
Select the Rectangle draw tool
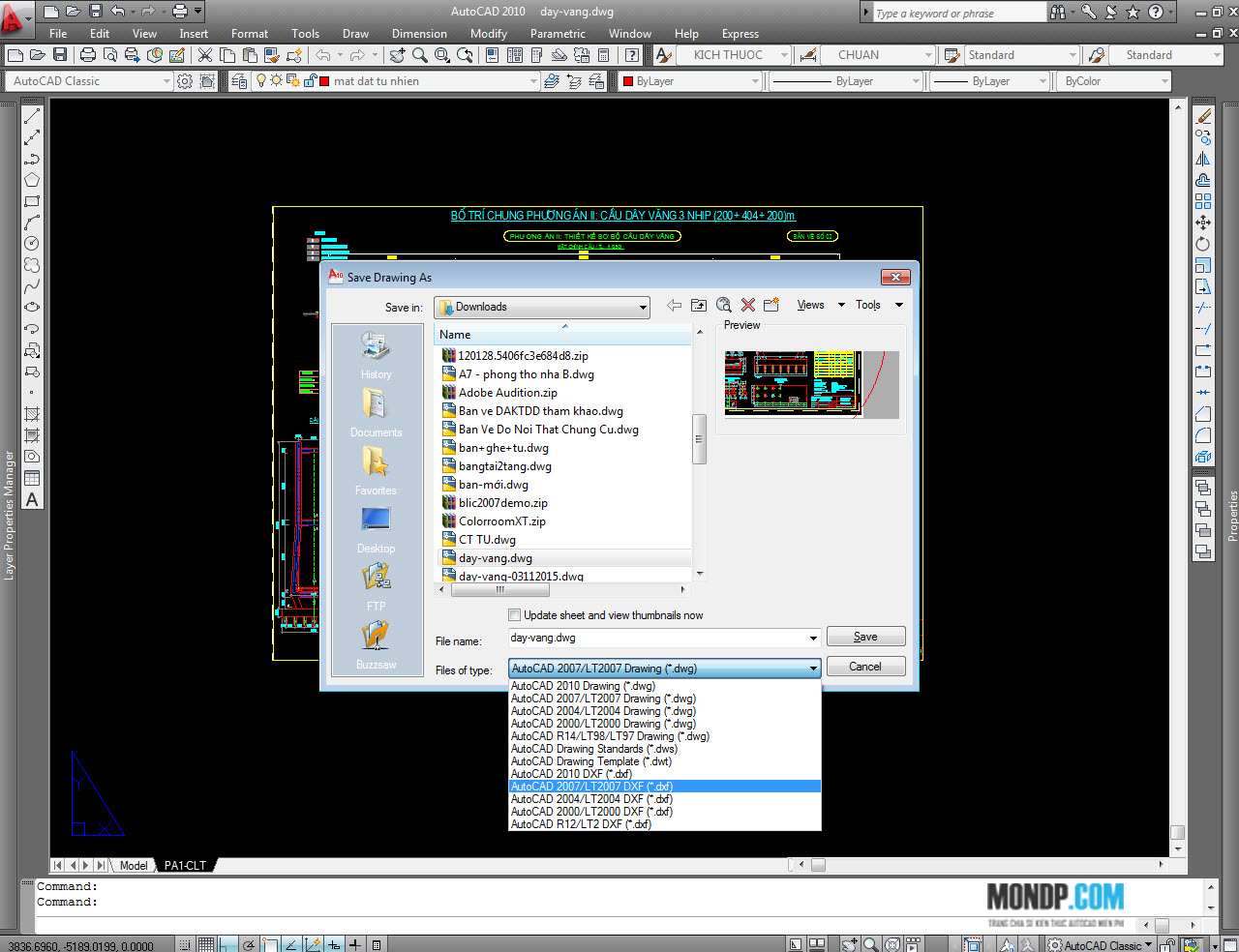click(x=32, y=201)
